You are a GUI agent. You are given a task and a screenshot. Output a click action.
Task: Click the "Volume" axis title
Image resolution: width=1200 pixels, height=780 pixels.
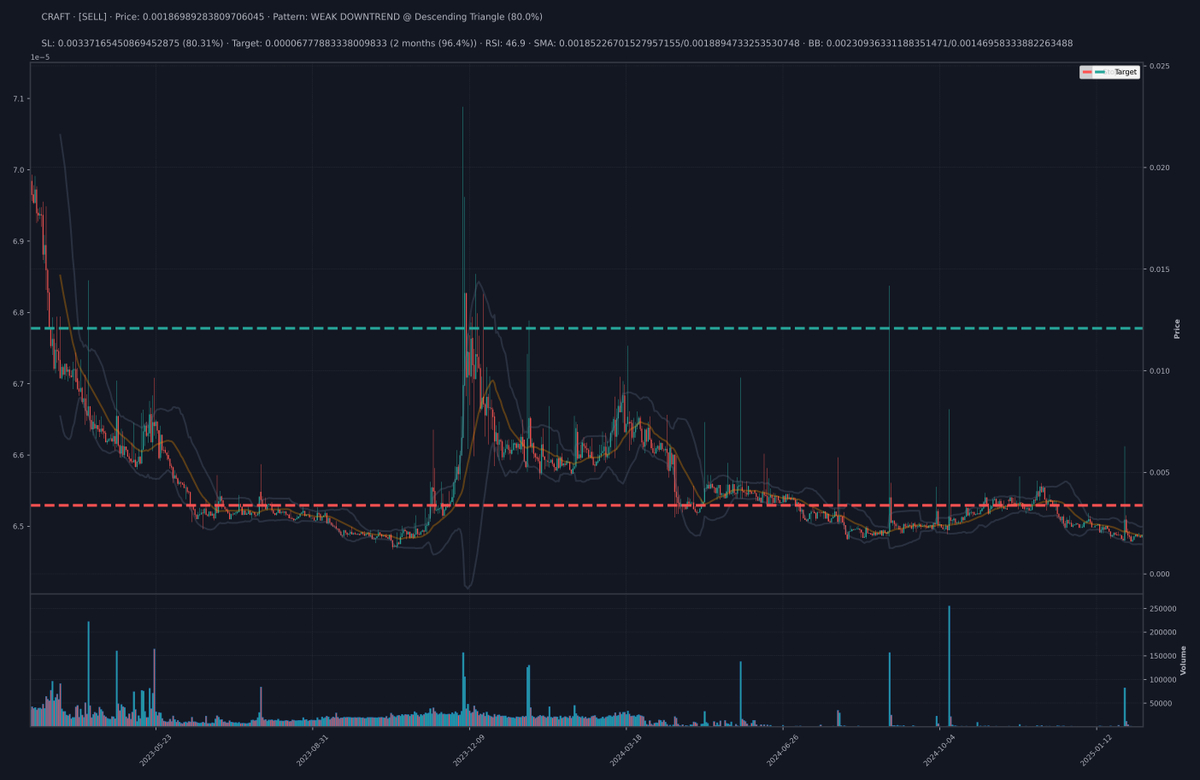coord(1183,660)
